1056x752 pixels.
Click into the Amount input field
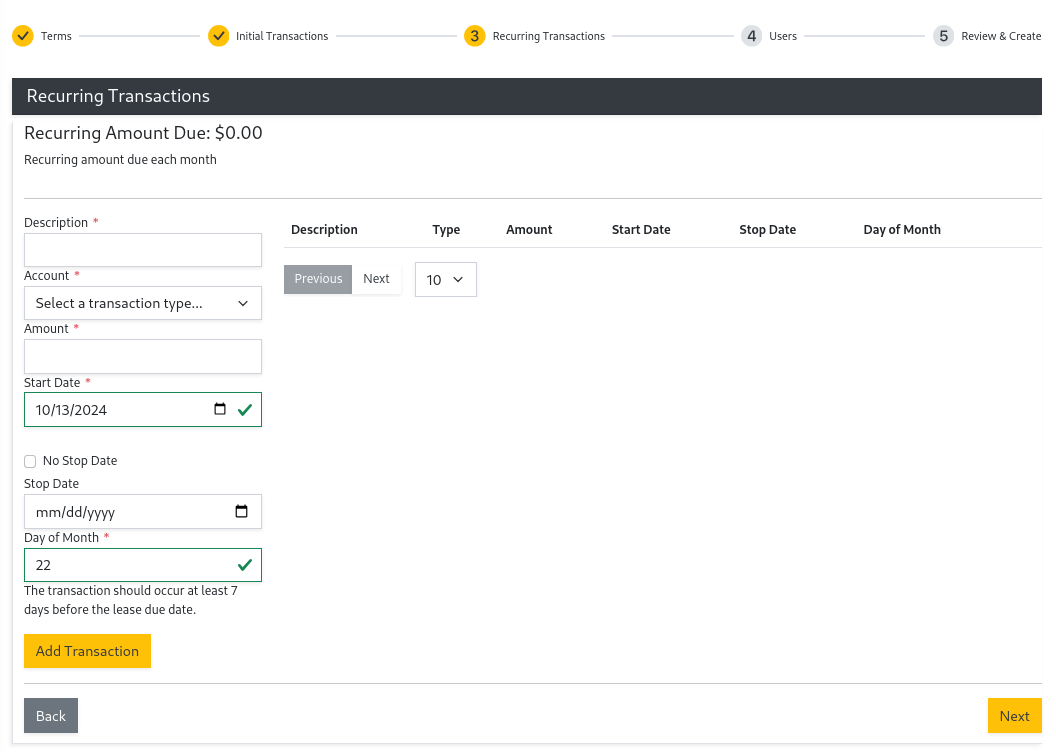tap(143, 356)
